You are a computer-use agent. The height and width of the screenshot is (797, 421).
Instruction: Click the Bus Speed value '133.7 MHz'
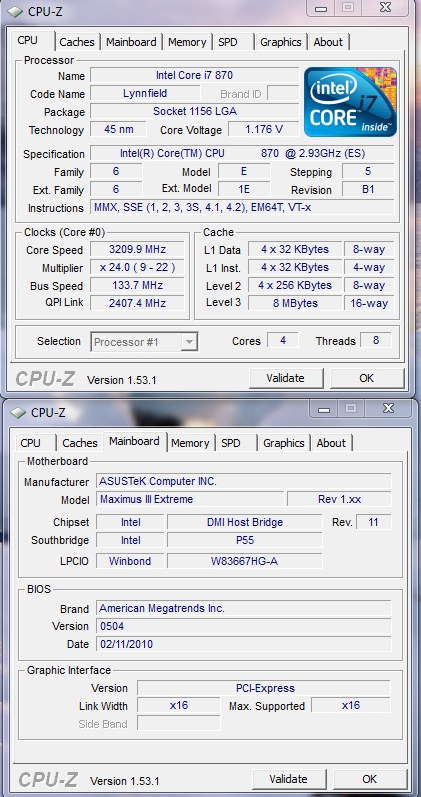(x=137, y=286)
